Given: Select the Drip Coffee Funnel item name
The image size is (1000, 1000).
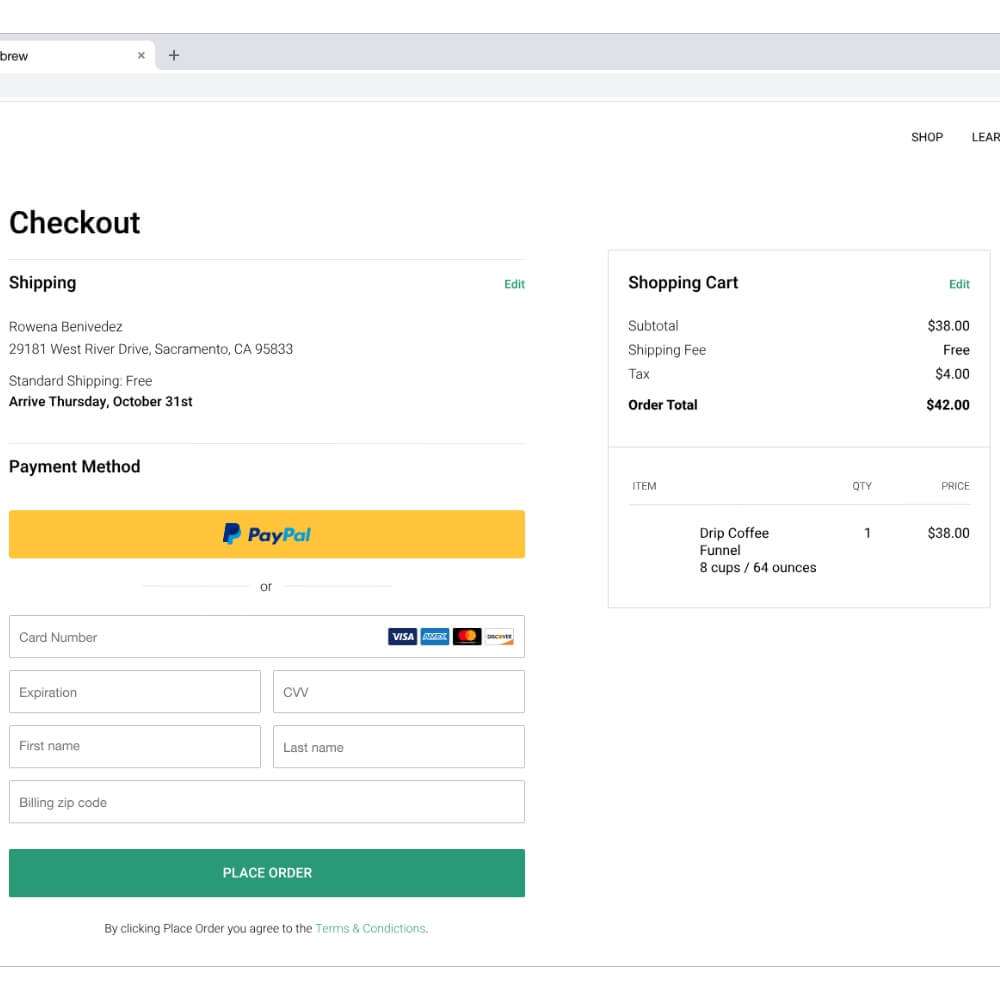Looking at the screenshot, I should click(734, 541).
